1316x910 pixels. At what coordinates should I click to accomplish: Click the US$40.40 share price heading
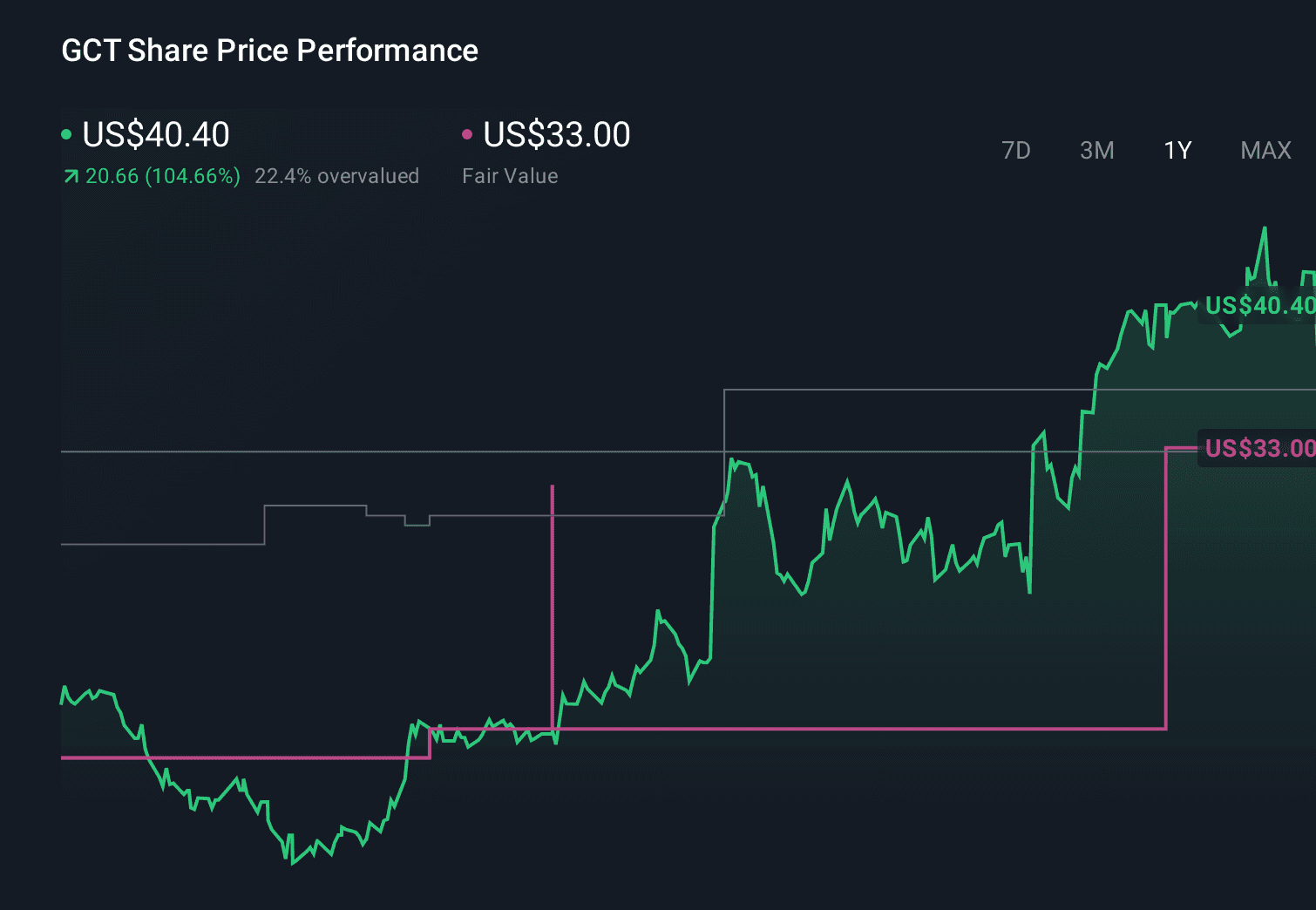point(156,135)
